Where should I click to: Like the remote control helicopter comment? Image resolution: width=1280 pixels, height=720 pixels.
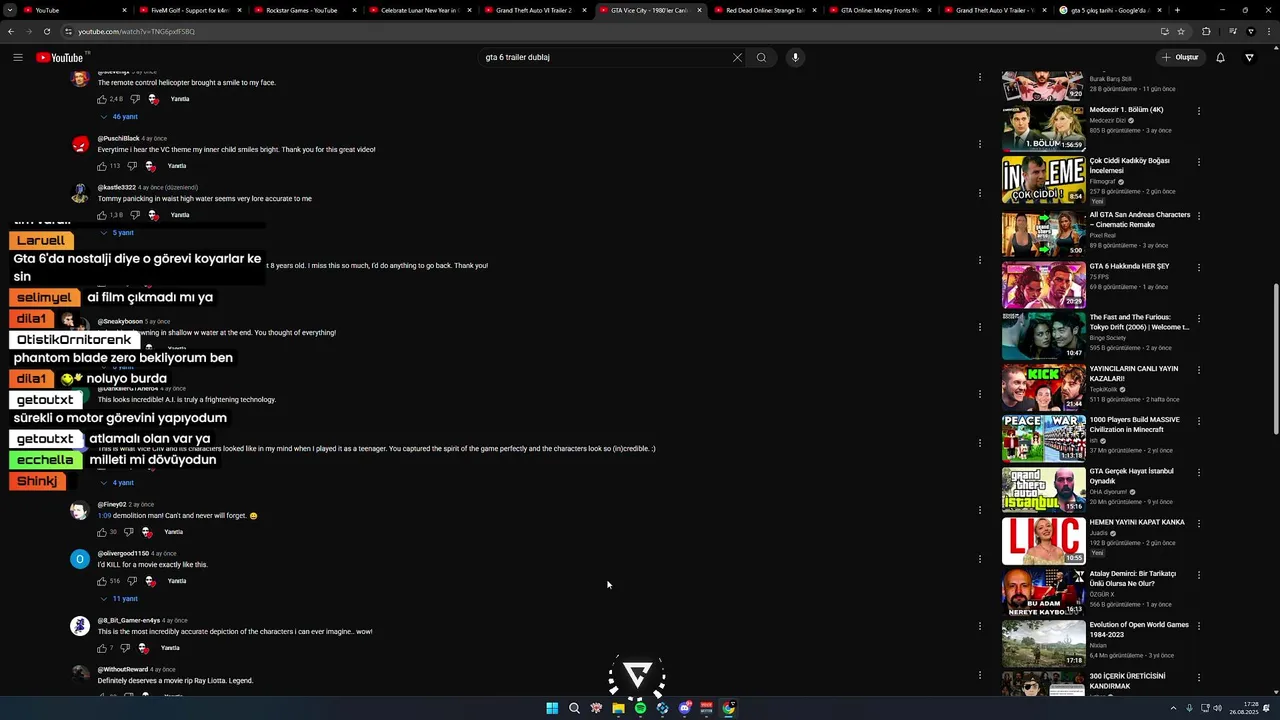[102, 99]
